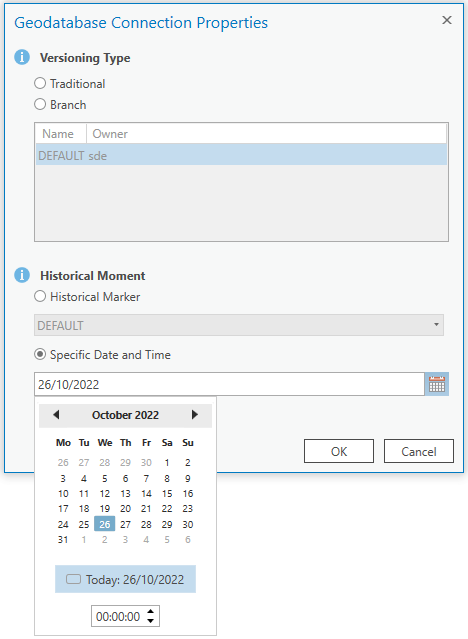468x639 pixels.
Task: Click the Versioning Type info icon
Action: (x=22, y=57)
